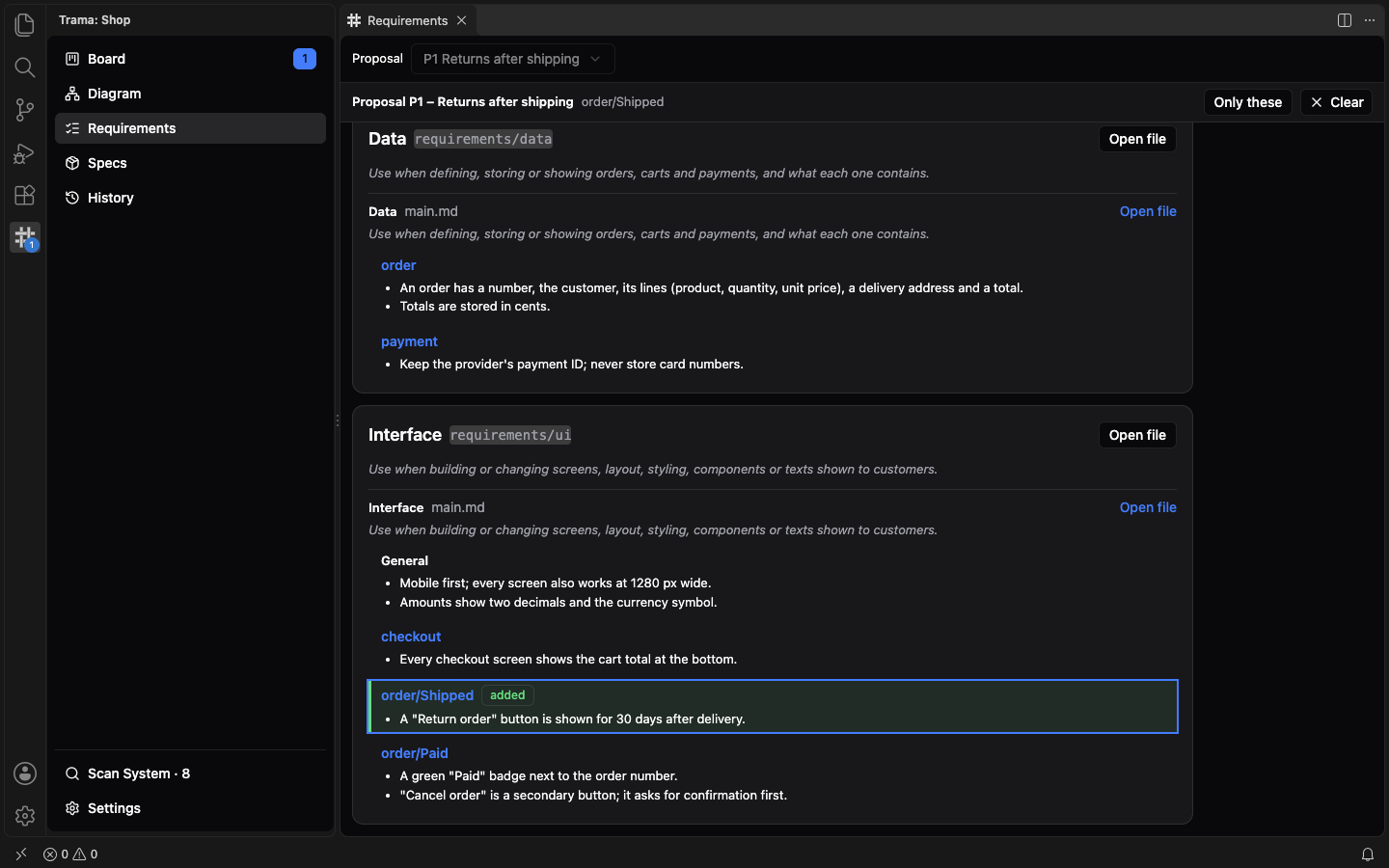Click the Board notification badge 1
This screenshot has width=1389, height=868.
[305, 59]
